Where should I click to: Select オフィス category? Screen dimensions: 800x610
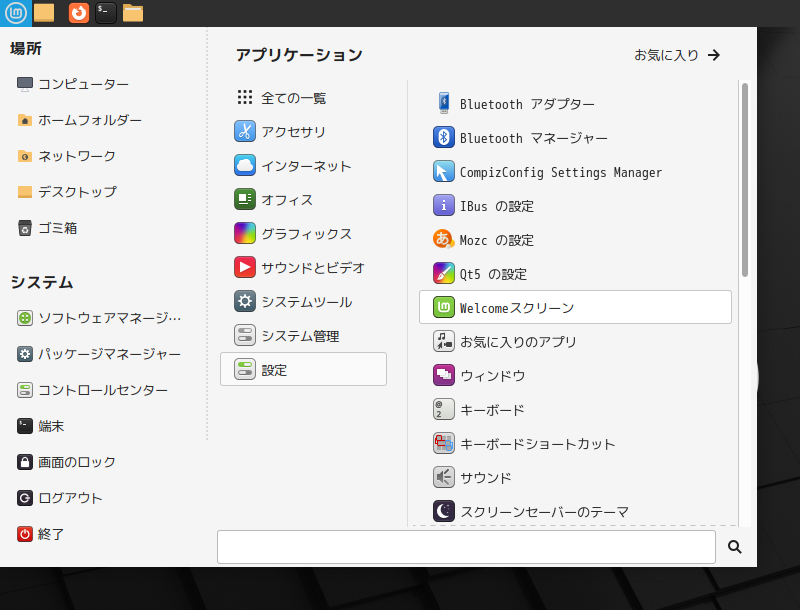(303, 199)
